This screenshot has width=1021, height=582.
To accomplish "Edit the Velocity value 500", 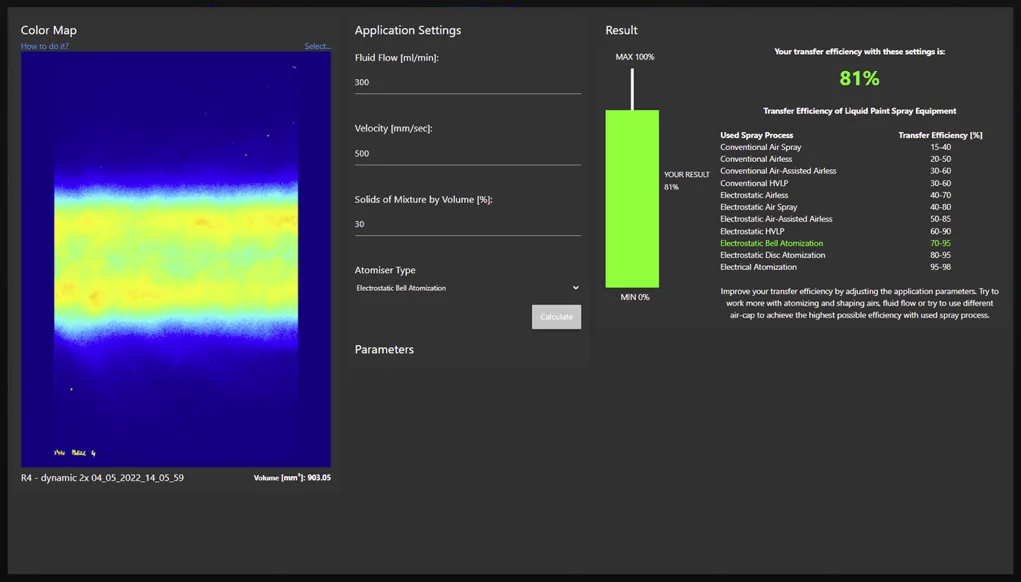I will pyautogui.click(x=468, y=154).
